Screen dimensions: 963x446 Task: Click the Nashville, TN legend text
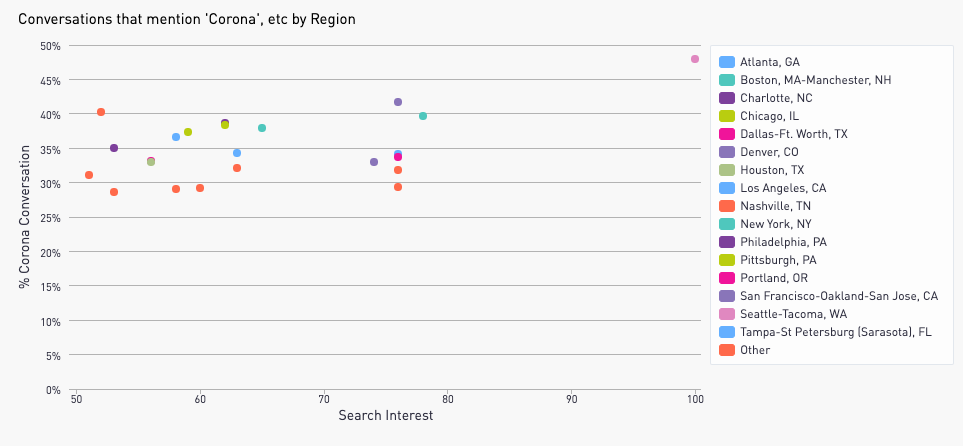(x=775, y=206)
